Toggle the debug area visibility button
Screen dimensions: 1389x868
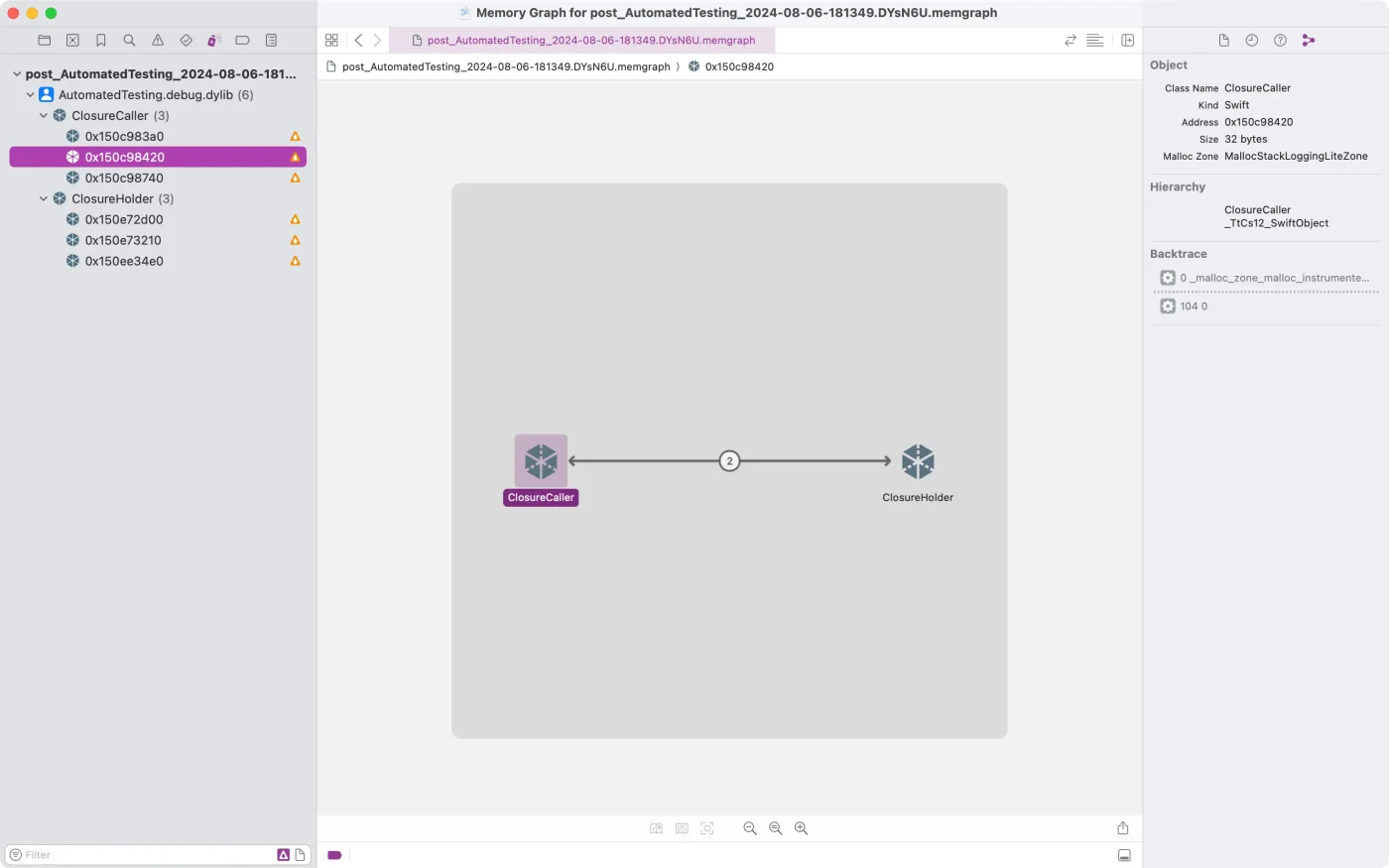point(1124,855)
